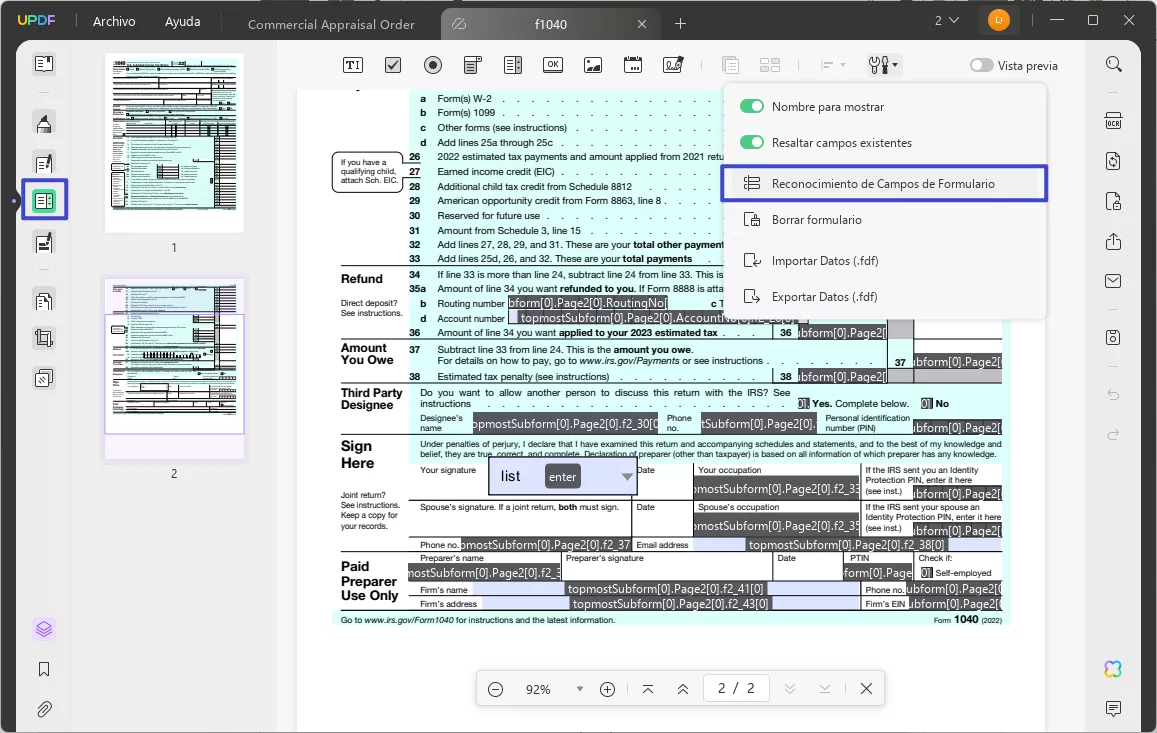Run OCR recognition from right sidebar

(1113, 121)
